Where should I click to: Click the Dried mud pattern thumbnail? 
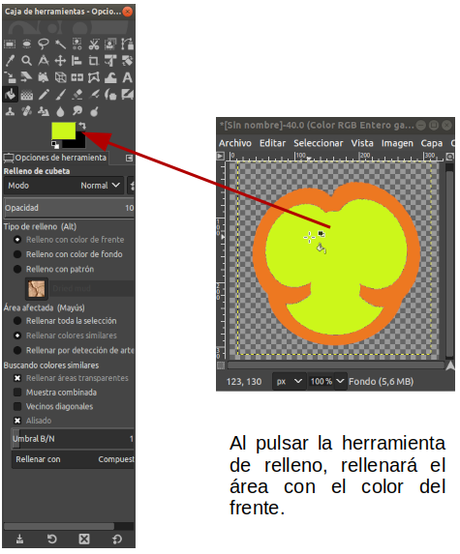(x=37, y=288)
